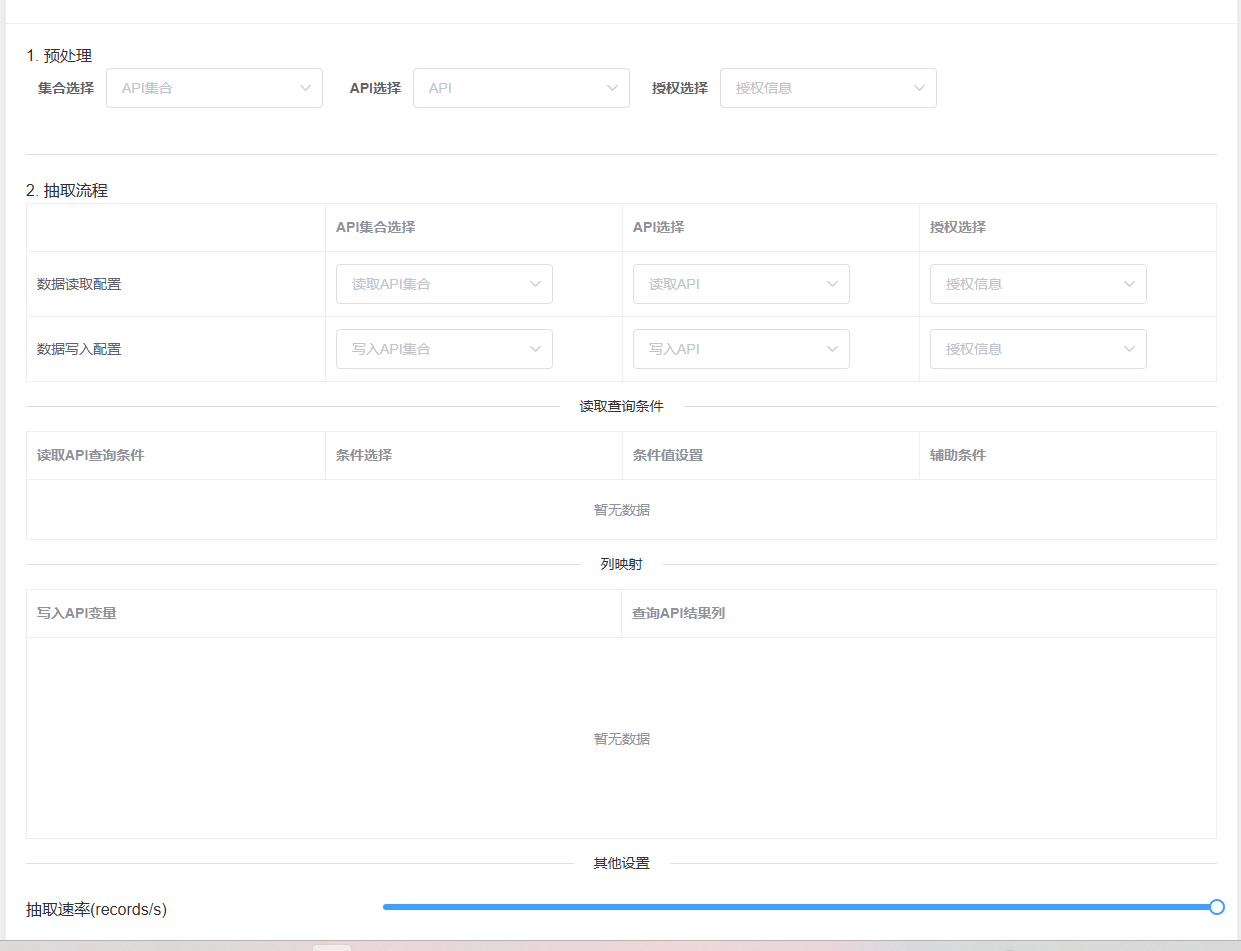This screenshot has width=1241, height=951.
Task: Click the 数据读取配置 row label
Action: 79,284
